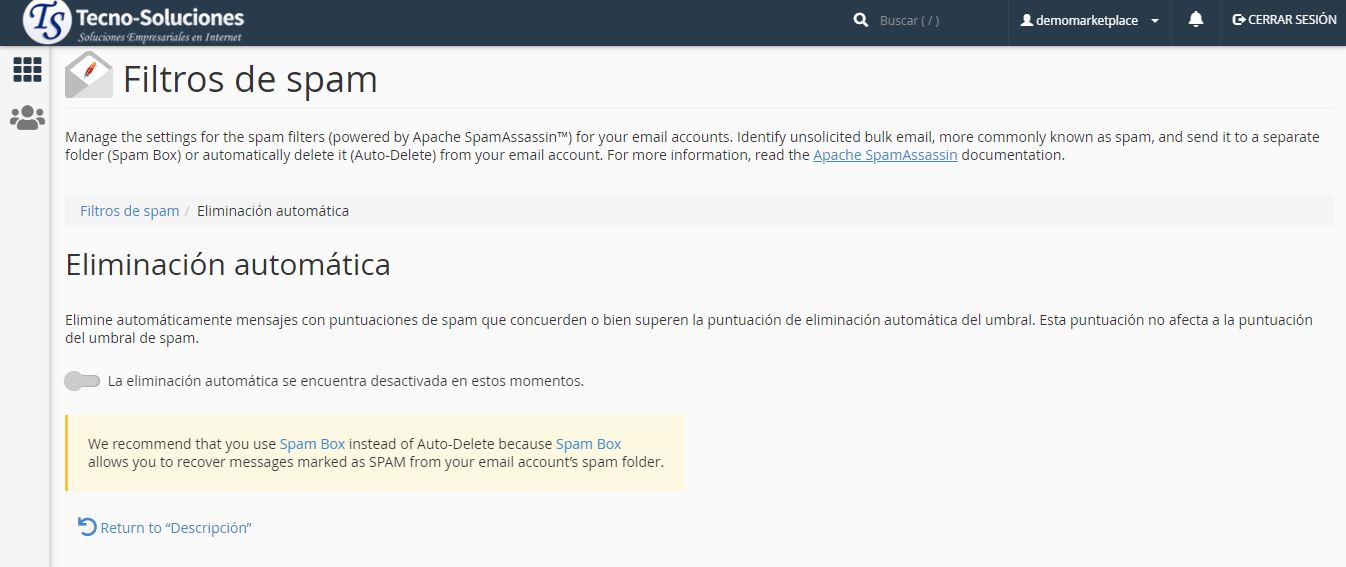Enable the automatic deletion toggle switch
The width and height of the screenshot is (1346, 567).
pos(82,381)
